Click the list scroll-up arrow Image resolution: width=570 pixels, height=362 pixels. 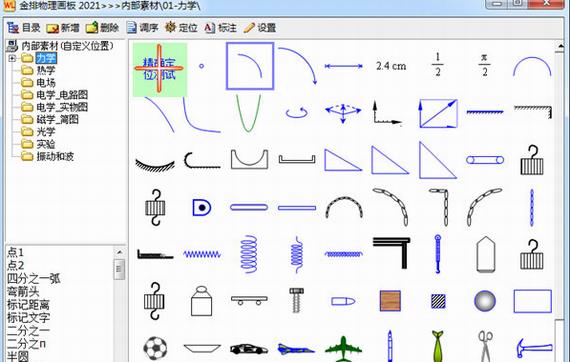click(119, 252)
